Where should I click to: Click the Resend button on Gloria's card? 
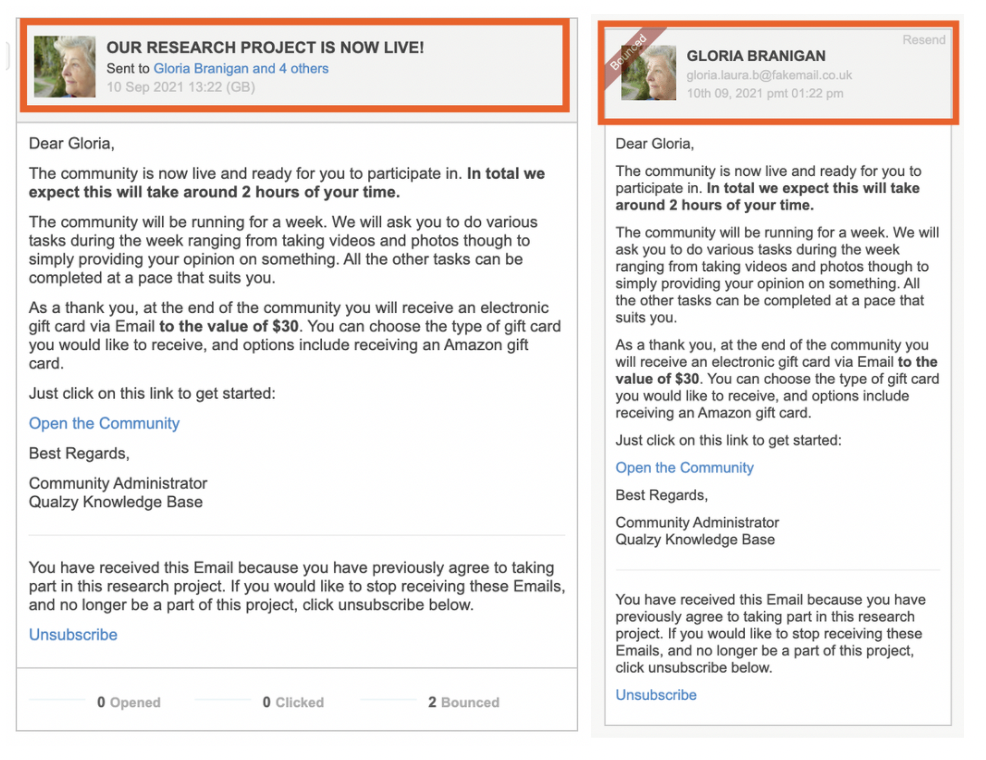pyautogui.click(x=923, y=40)
